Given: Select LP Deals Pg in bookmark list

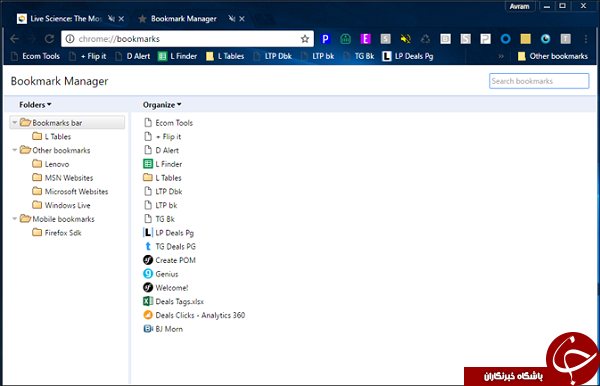Looking at the screenshot, I should 169,233.
